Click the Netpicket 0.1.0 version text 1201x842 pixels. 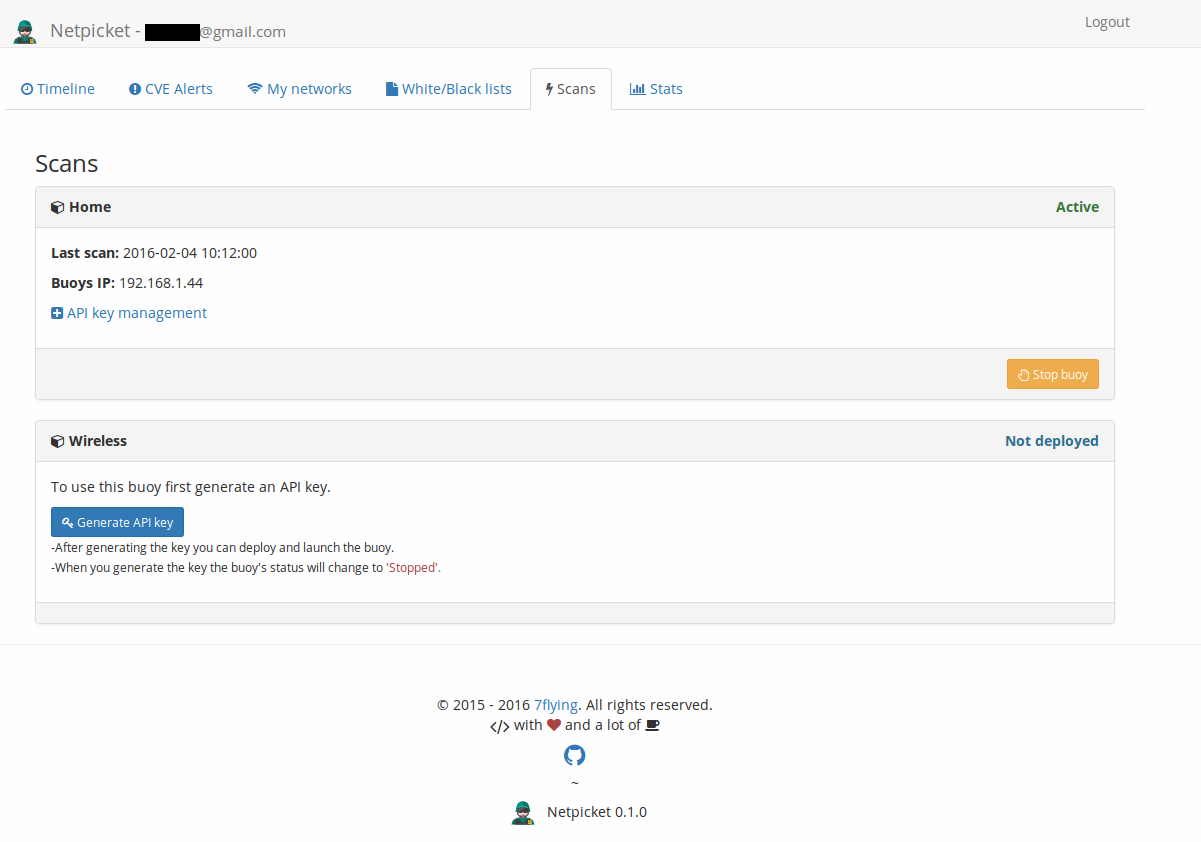[x=597, y=812]
